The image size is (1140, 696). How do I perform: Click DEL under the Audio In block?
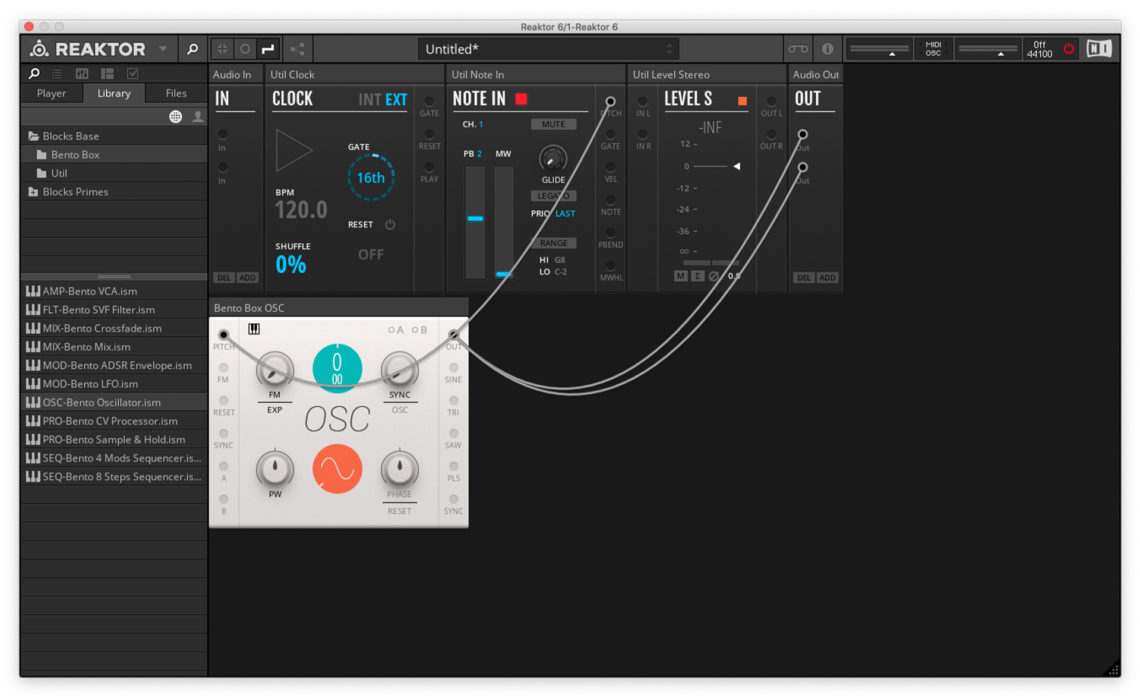pyautogui.click(x=225, y=277)
